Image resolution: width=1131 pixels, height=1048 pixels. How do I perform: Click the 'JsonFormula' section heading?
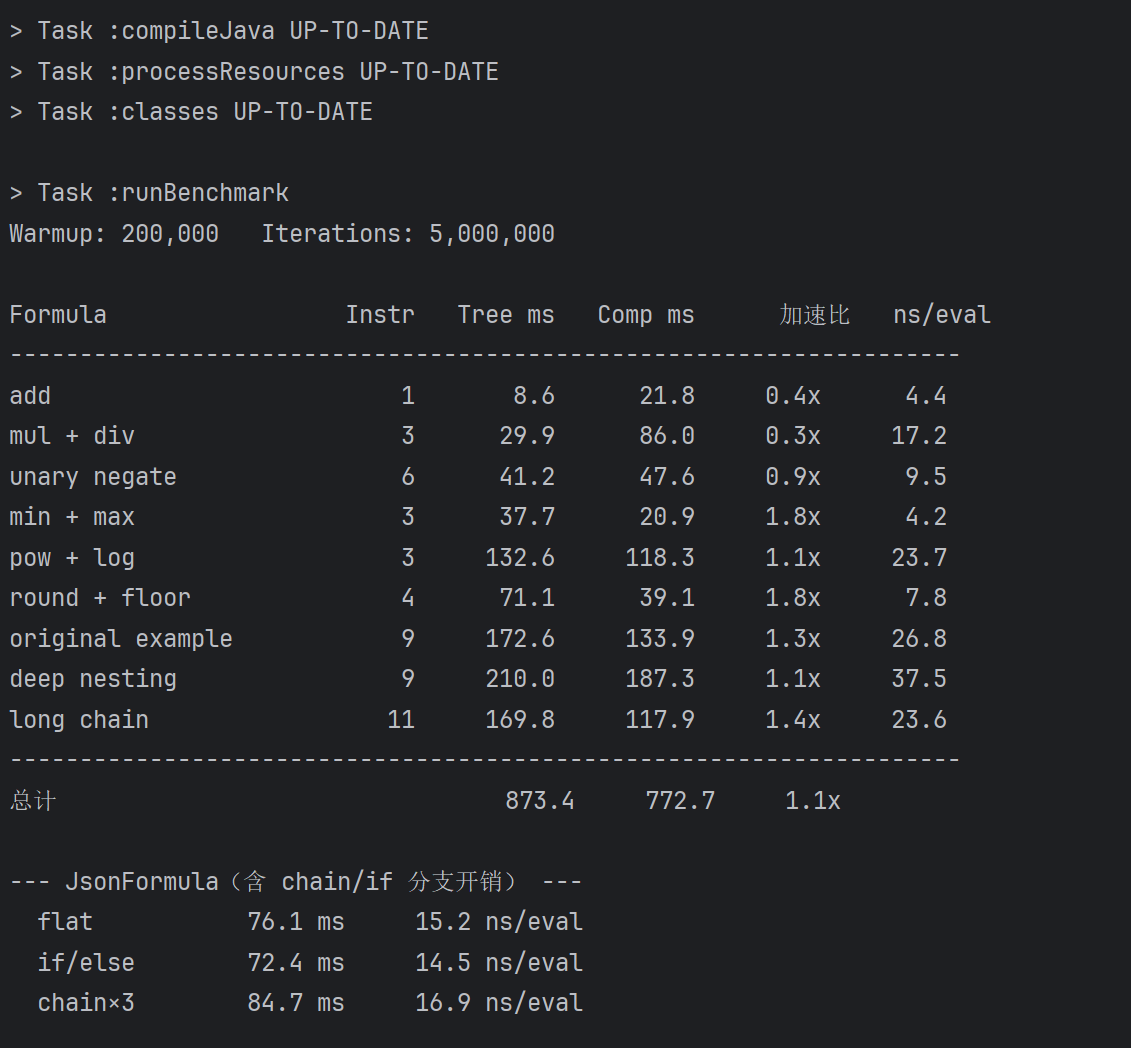(x=141, y=882)
